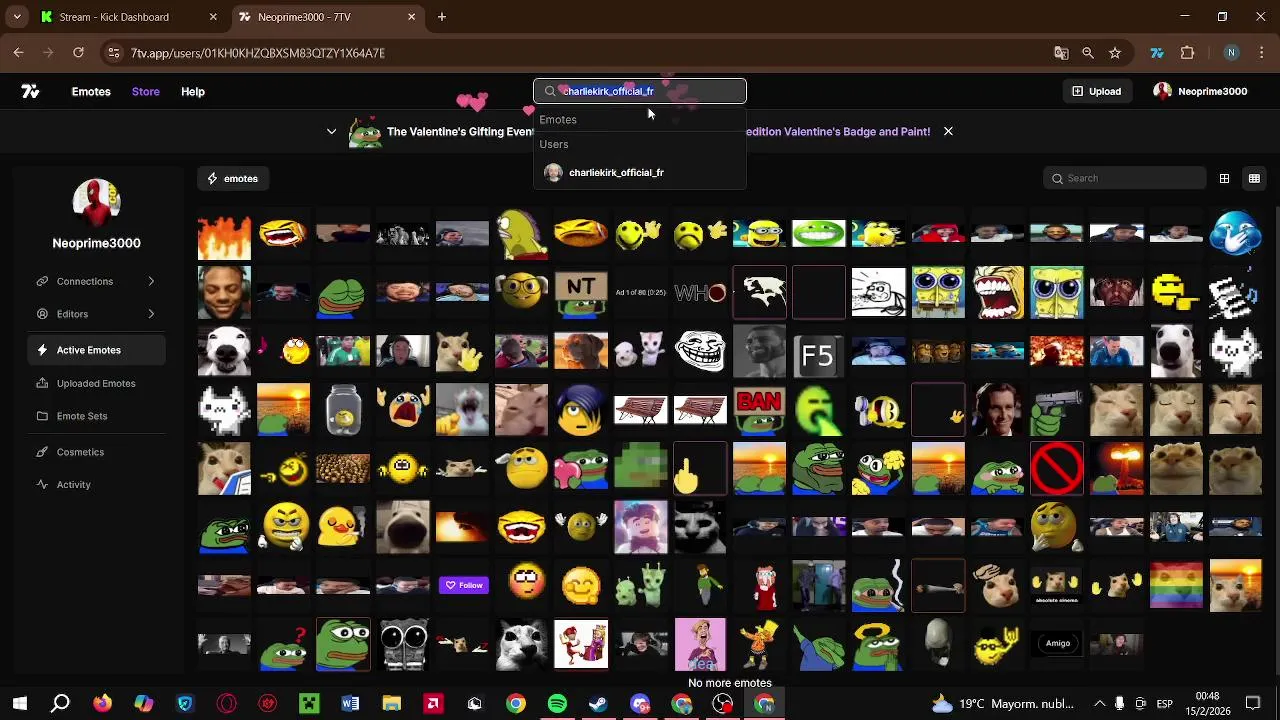Open the tab search dropdown
The image size is (1280, 720).
coord(18,17)
